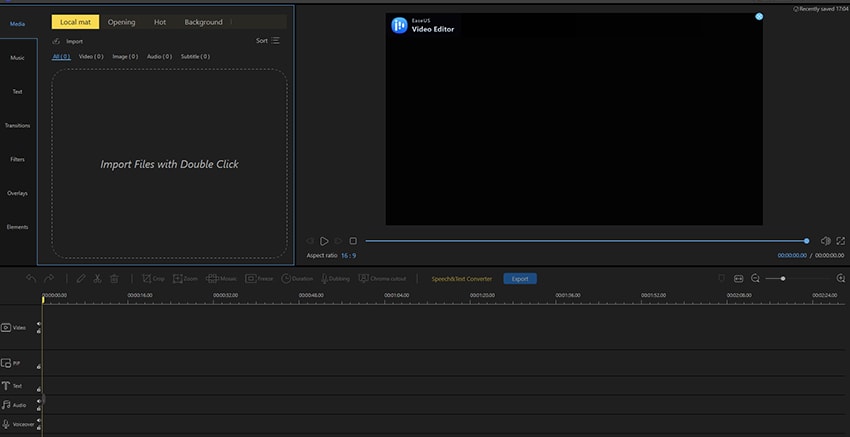Click the Delete trash icon
This screenshot has width=850, height=437.
[x=114, y=279]
